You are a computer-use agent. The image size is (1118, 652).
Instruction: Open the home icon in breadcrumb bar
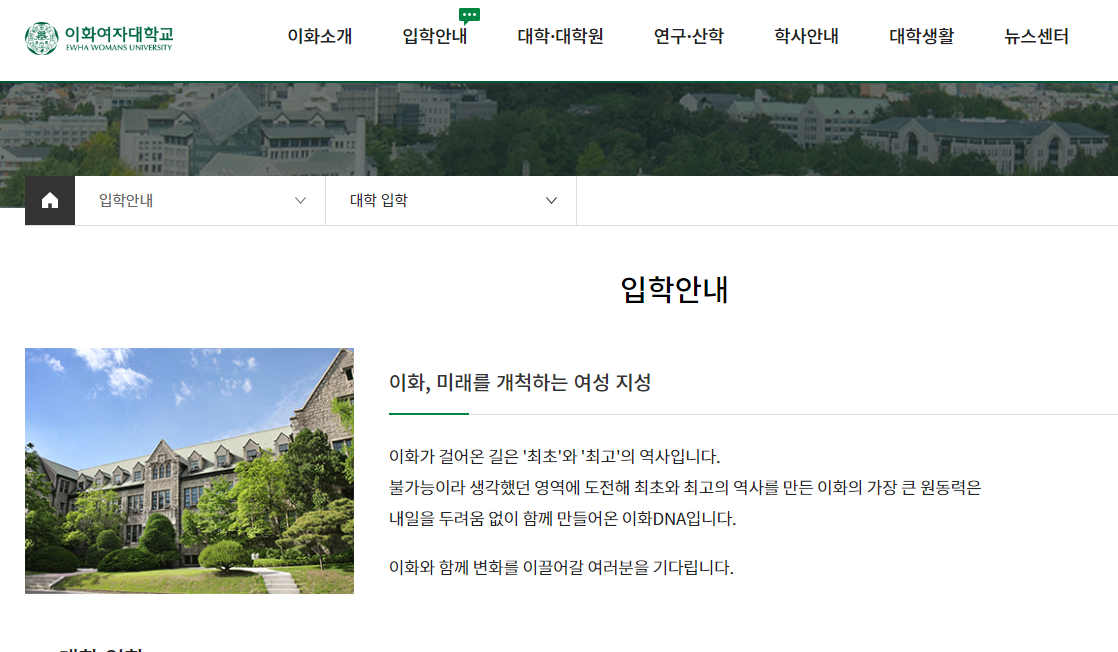click(50, 200)
